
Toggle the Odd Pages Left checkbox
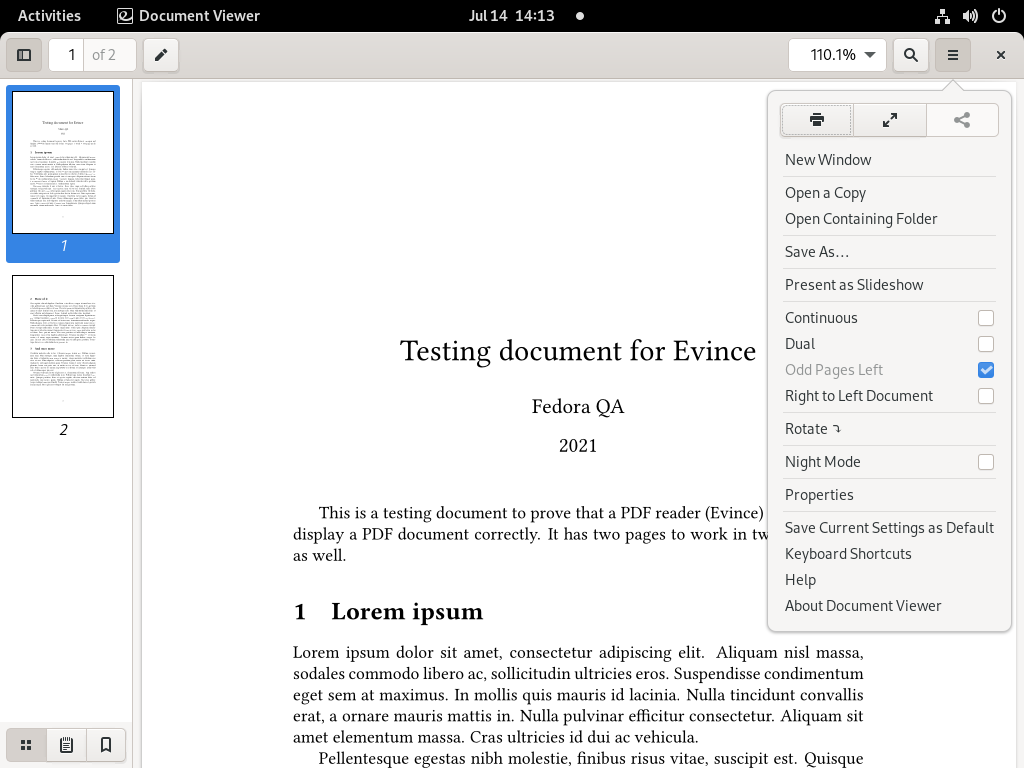(x=986, y=370)
